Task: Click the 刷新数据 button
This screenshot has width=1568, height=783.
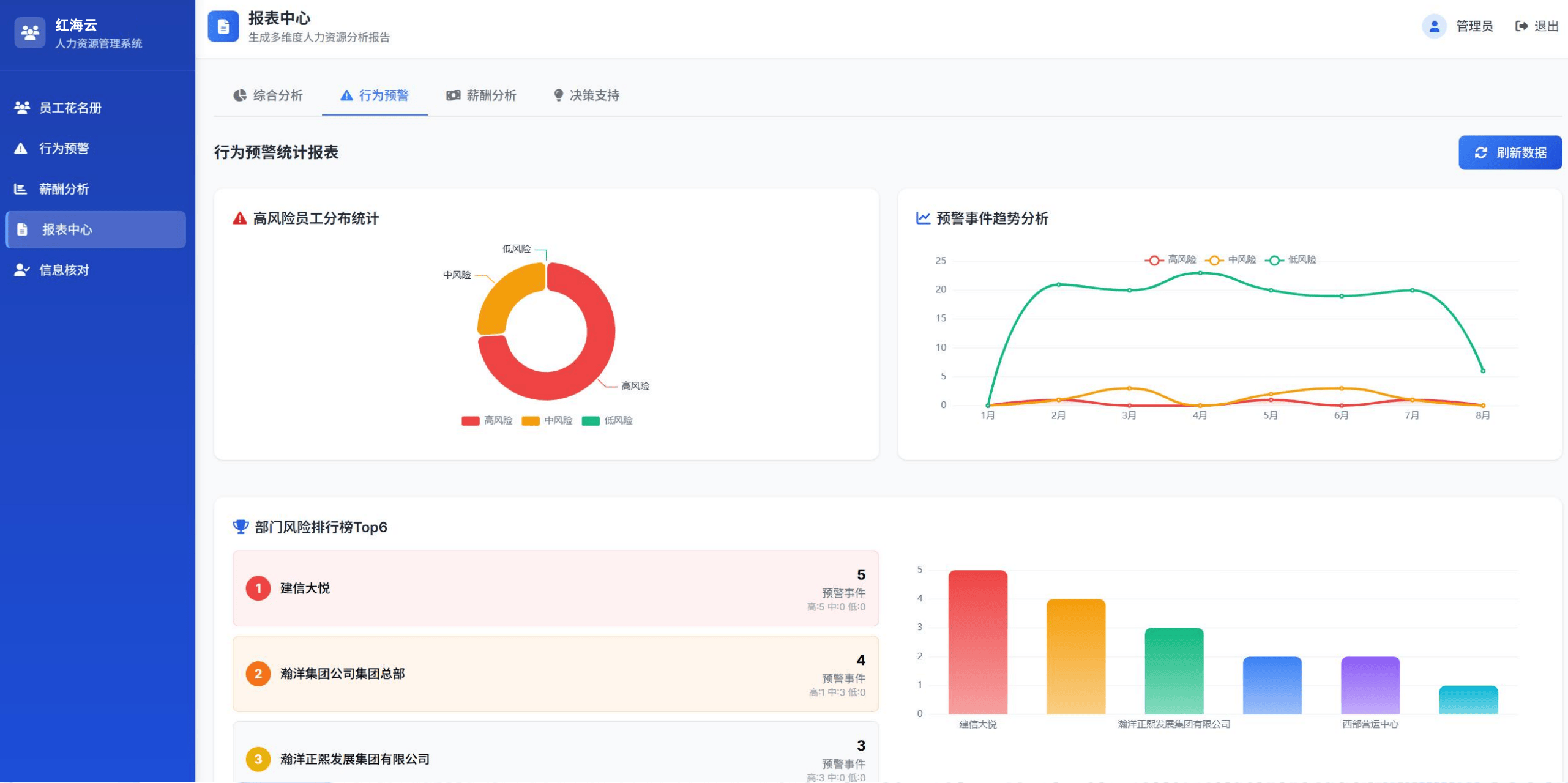Action: tap(1509, 153)
